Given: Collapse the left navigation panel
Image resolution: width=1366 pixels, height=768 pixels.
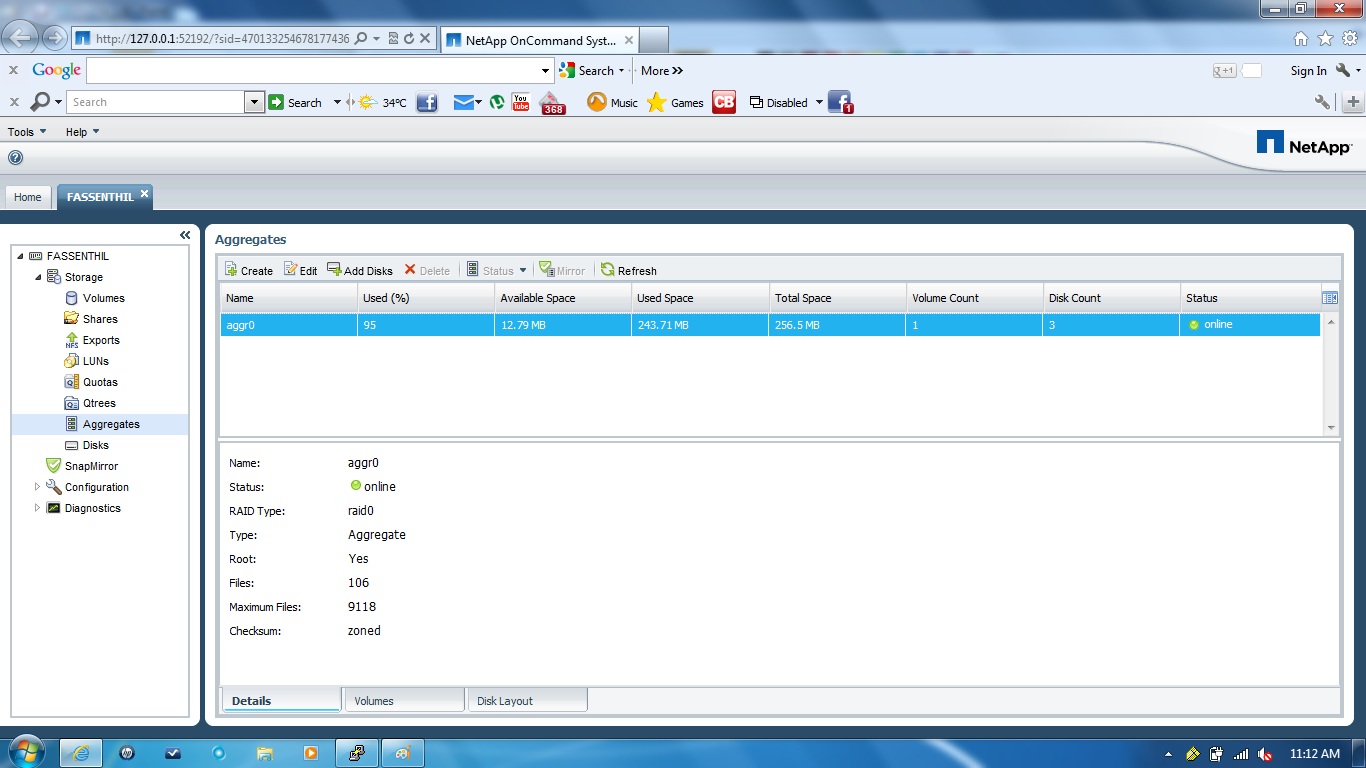Looking at the screenshot, I should (184, 234).
